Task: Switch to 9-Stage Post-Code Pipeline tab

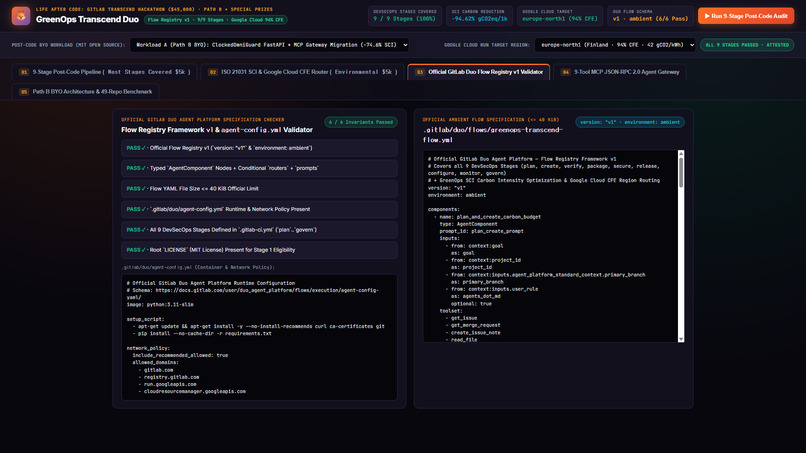Action: (105, 72)
